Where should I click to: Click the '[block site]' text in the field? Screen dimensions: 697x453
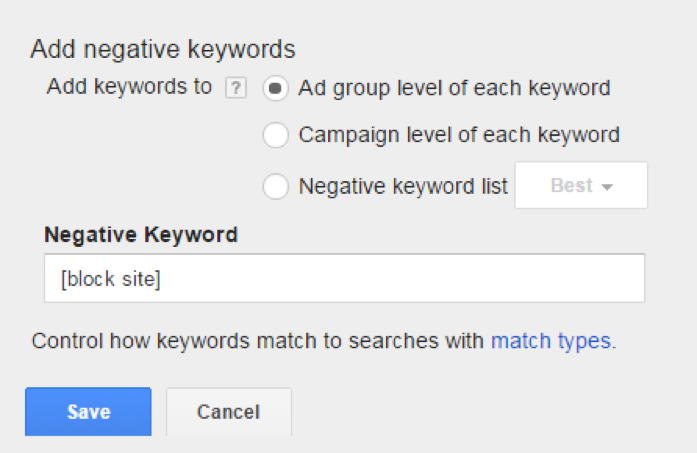coord(110,279)
